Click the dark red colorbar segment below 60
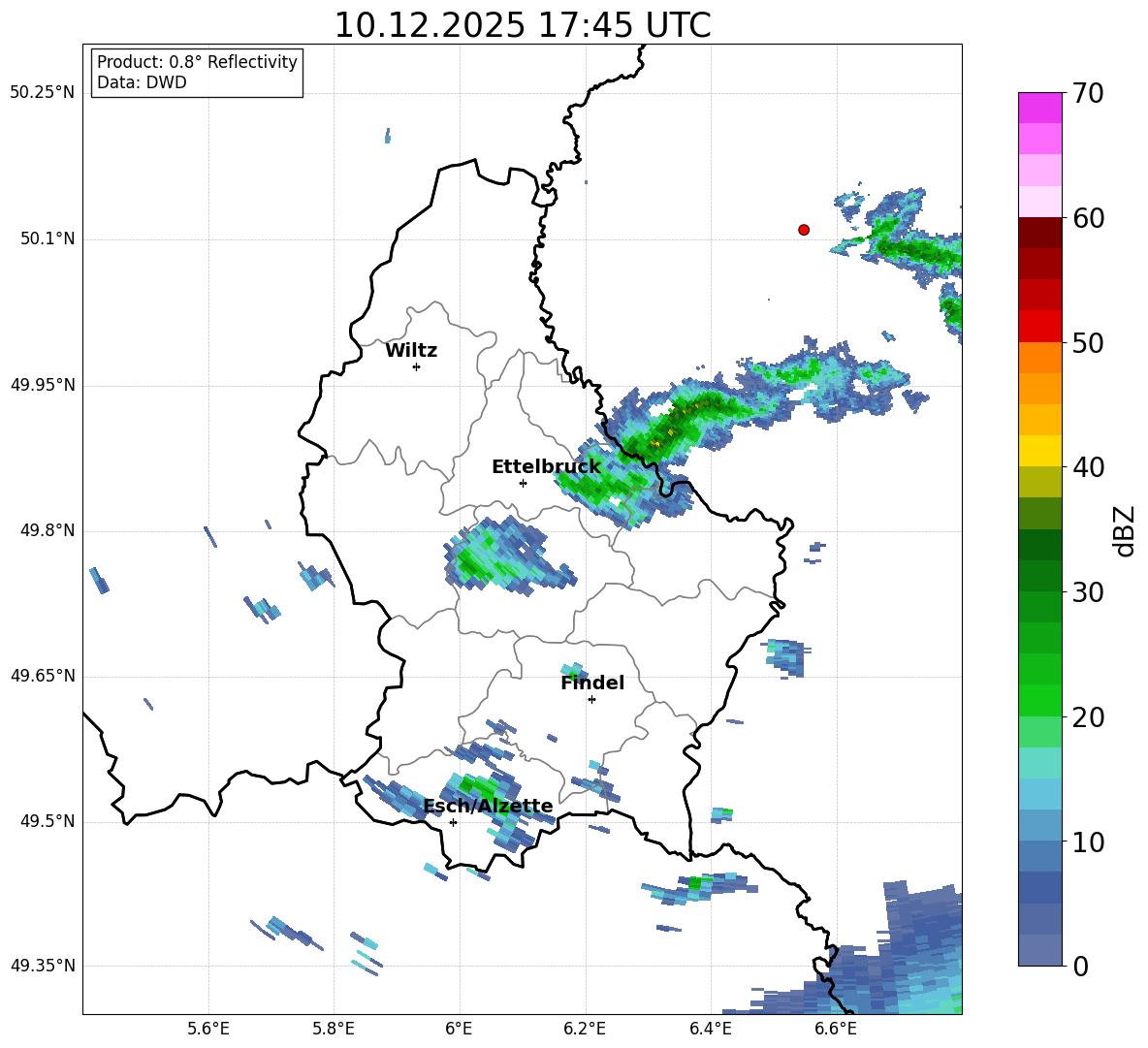The width and height of the screenshot is (1148, 1048). pos(1039,233)
